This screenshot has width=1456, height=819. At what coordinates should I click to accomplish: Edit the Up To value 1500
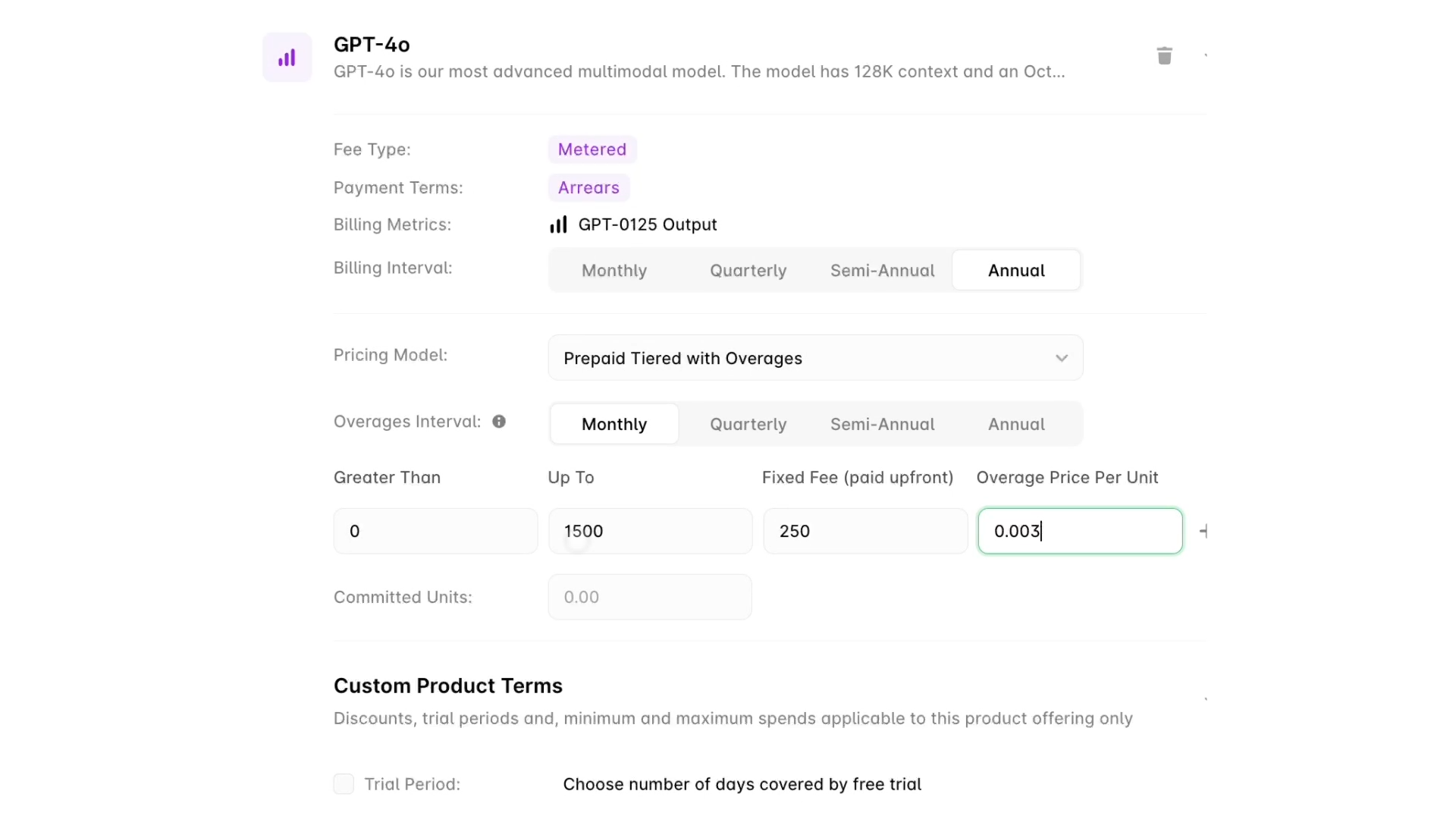tap(650, 531)
